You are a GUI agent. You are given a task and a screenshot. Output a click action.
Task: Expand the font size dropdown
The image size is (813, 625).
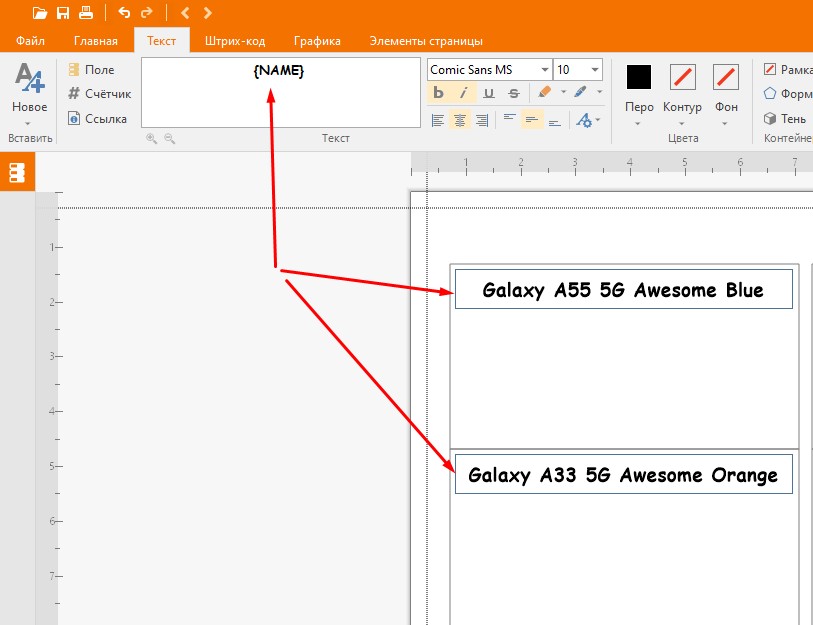596,70
